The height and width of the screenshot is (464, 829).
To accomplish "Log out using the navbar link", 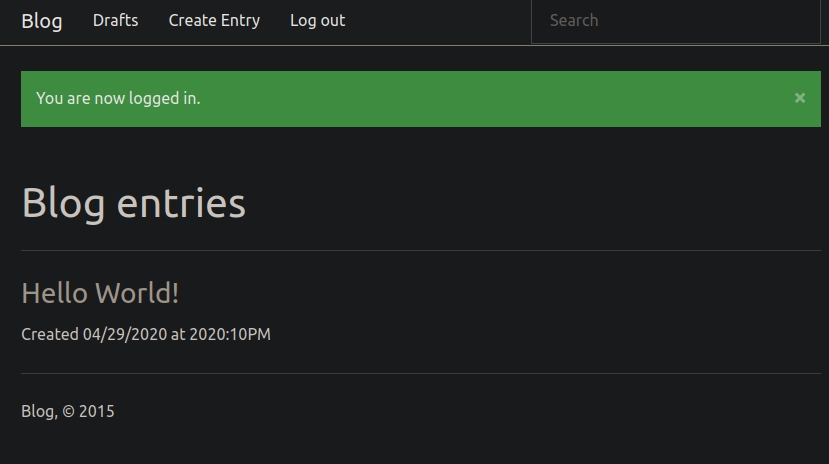I will [x=317, y=20].
